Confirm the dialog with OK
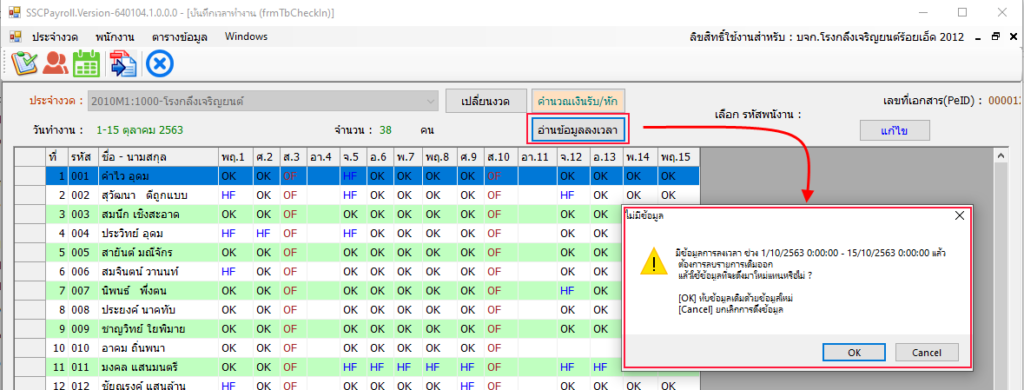Image resolution: width=1024 pixels, height=390 pixels. tap(854, 353)
